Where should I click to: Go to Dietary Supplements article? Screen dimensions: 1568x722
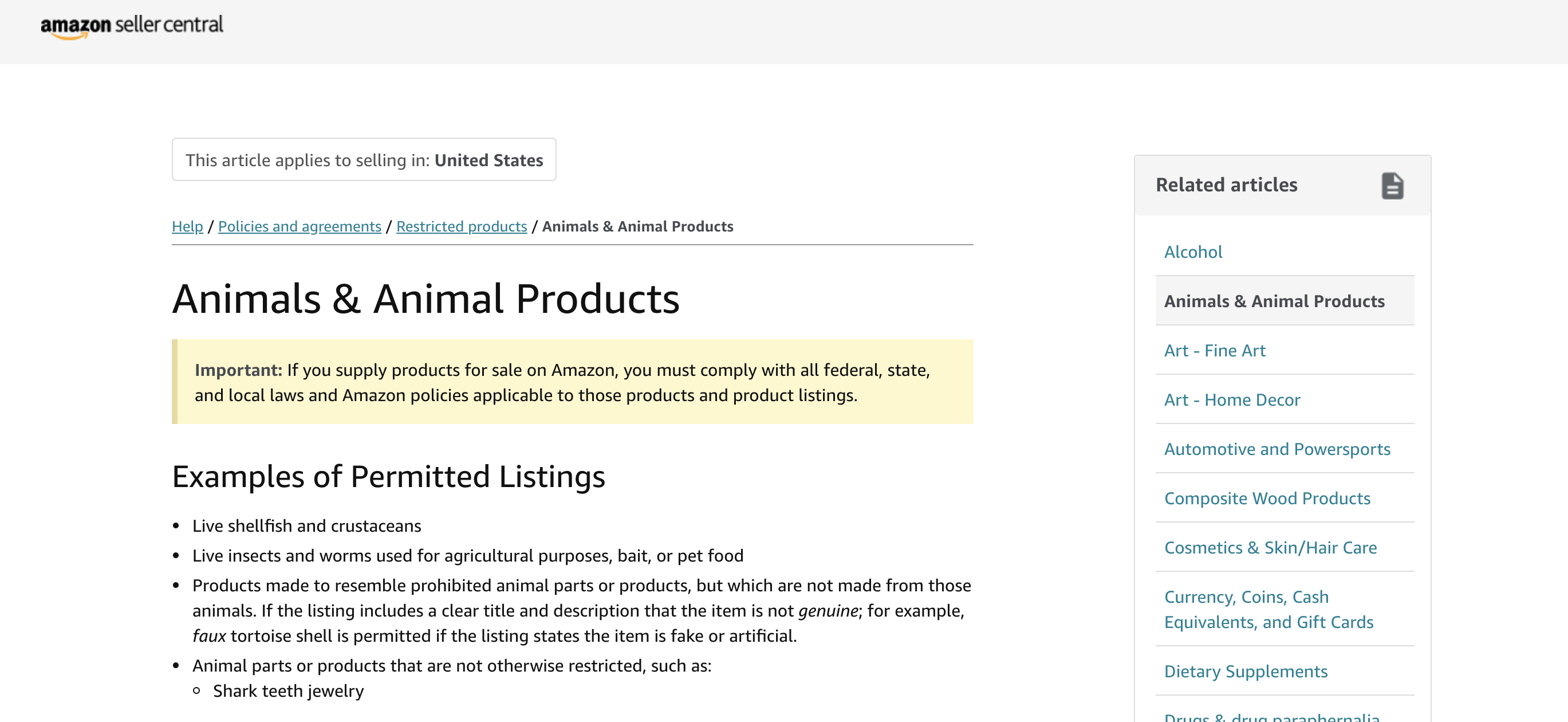coord(1246,672)
